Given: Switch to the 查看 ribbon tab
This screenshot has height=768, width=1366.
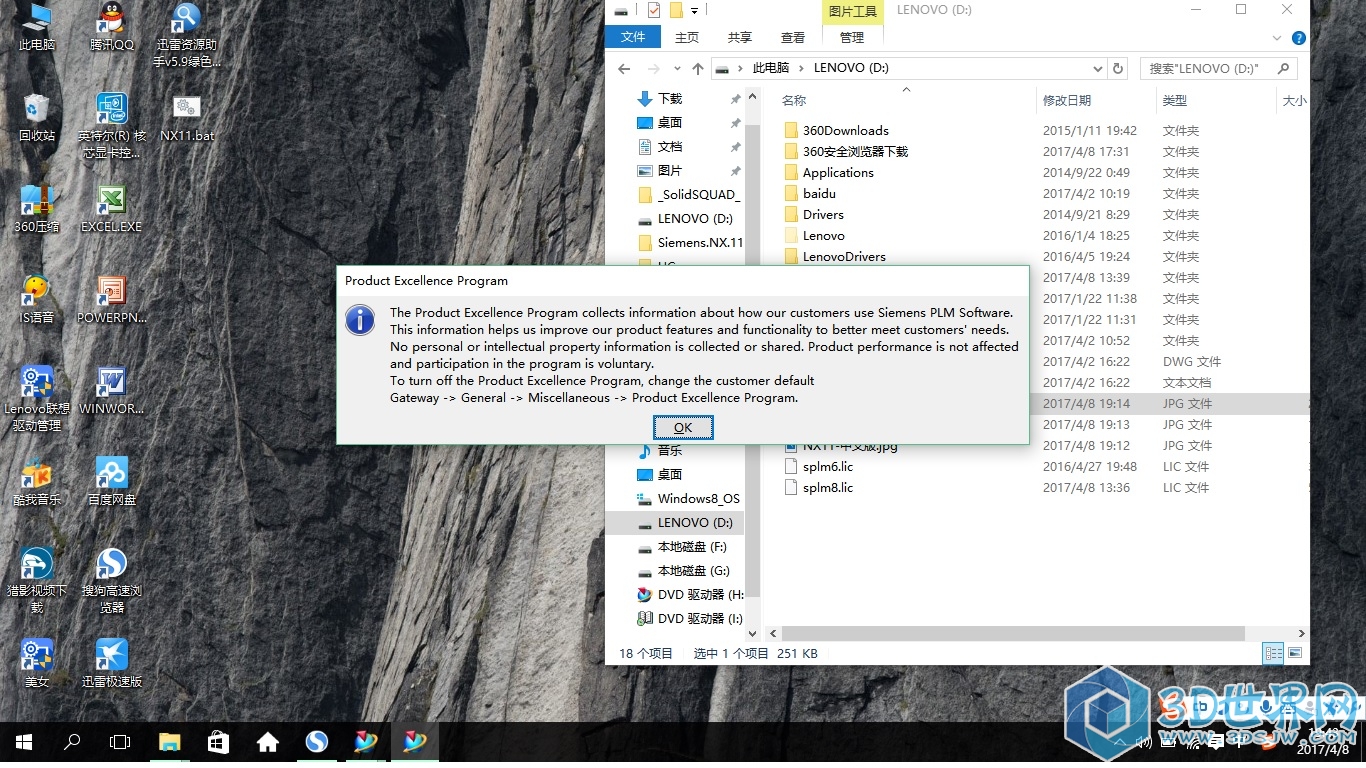Looking at the screenshot, I should [x=793, y=37].
